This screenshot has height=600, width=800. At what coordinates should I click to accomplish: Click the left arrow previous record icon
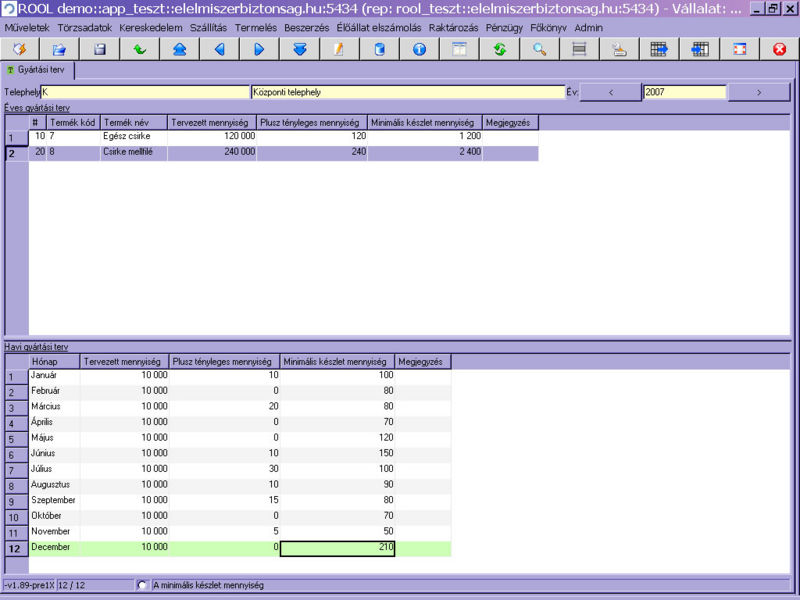219,49
